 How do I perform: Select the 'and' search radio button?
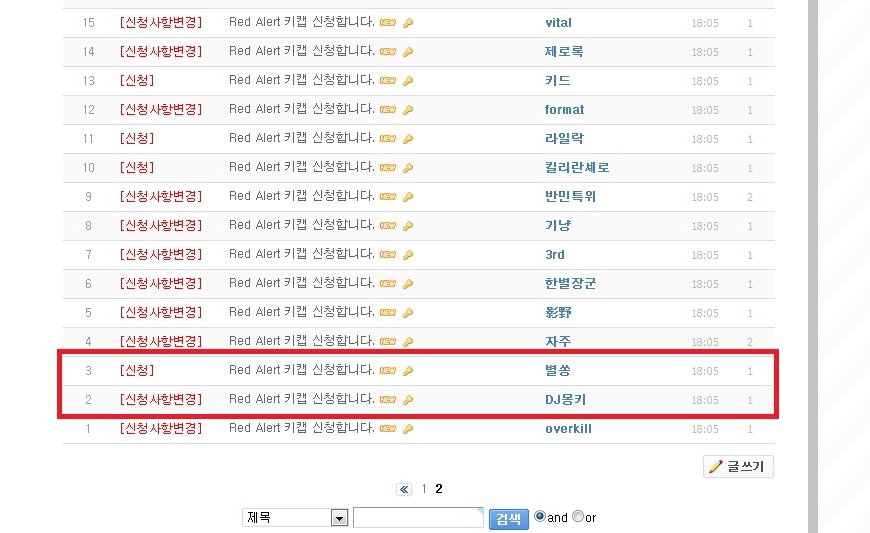coord(539,516)
